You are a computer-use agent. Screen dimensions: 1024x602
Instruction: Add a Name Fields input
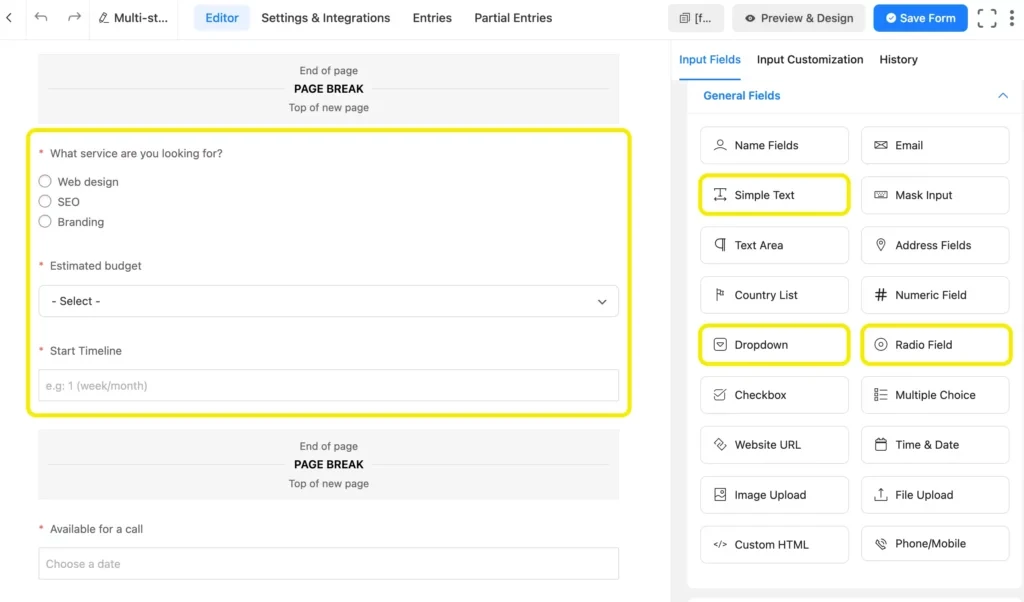(774, 145)
